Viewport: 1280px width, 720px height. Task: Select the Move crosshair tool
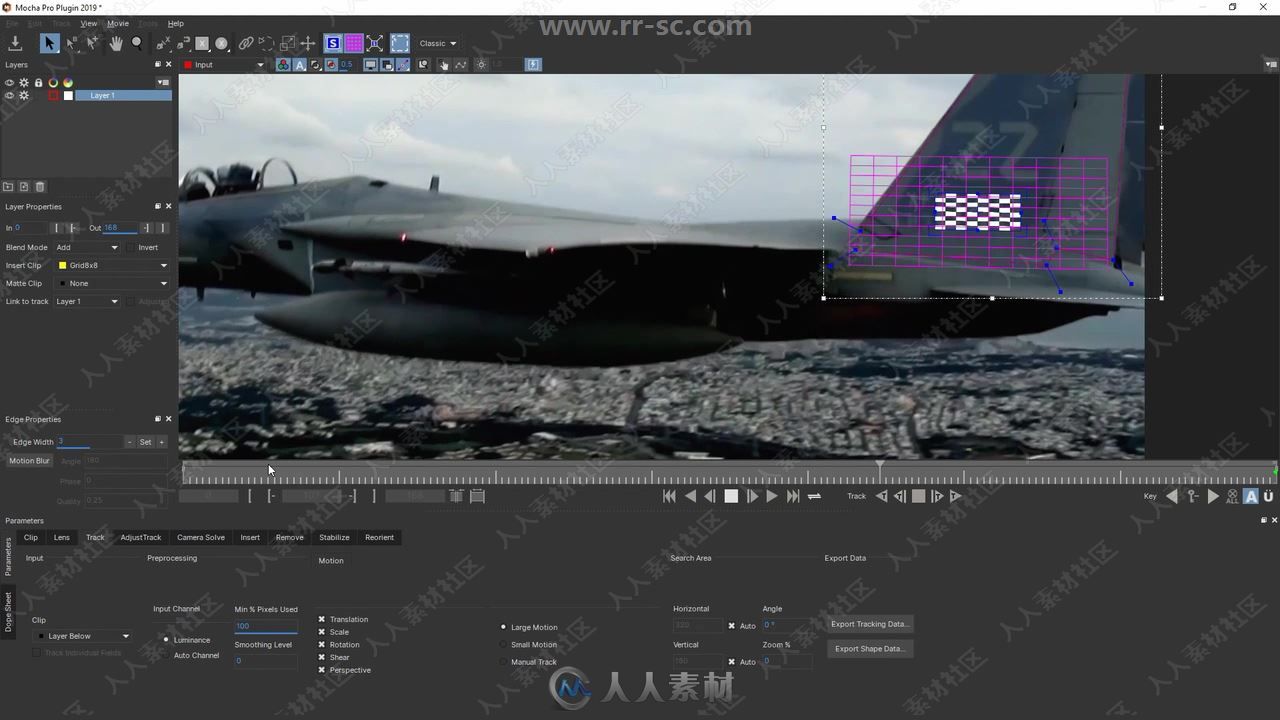(308, 43)
